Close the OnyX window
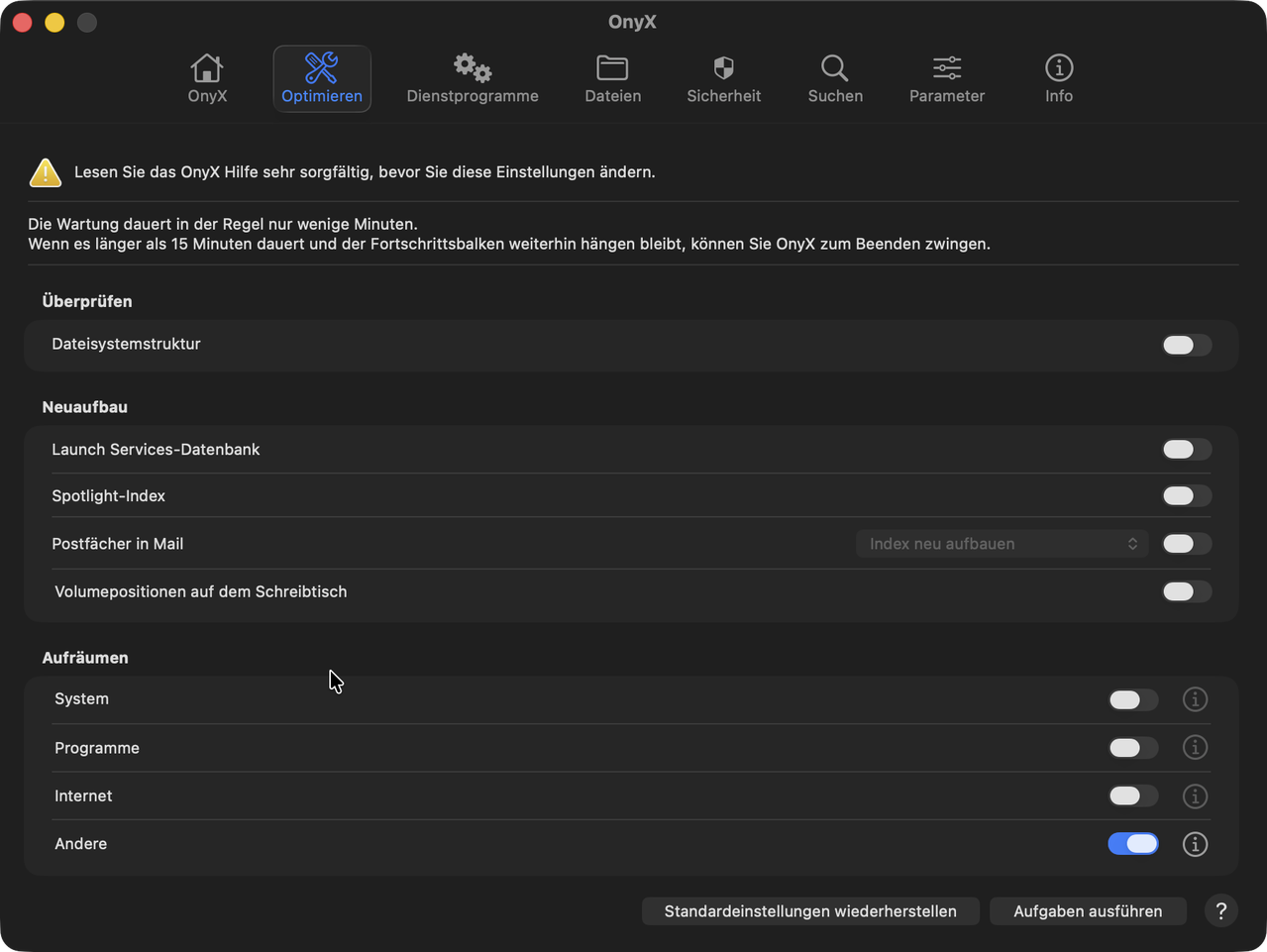 click(23, 22)
